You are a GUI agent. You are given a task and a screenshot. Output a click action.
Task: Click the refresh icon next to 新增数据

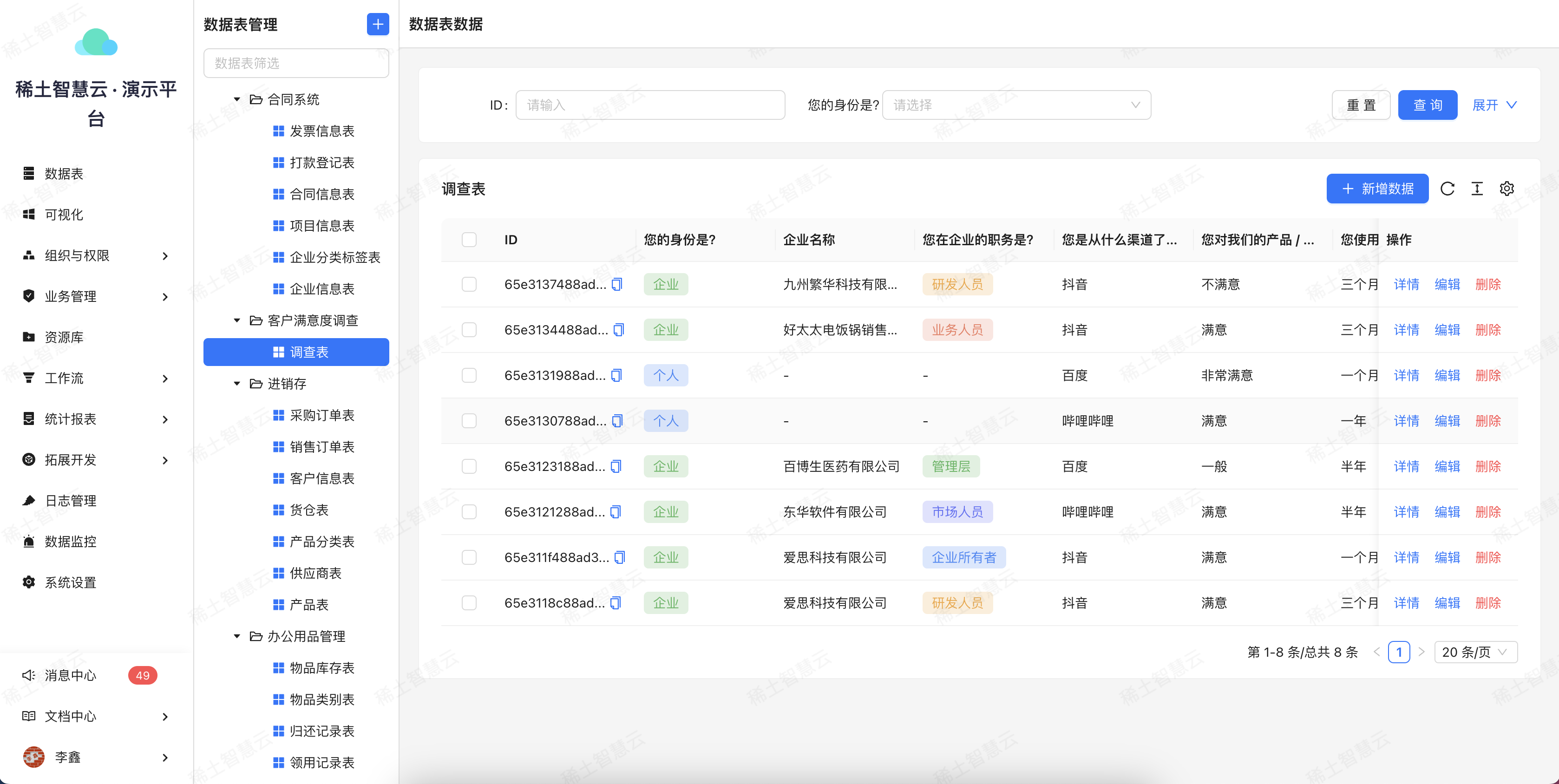coord(1447,189)
